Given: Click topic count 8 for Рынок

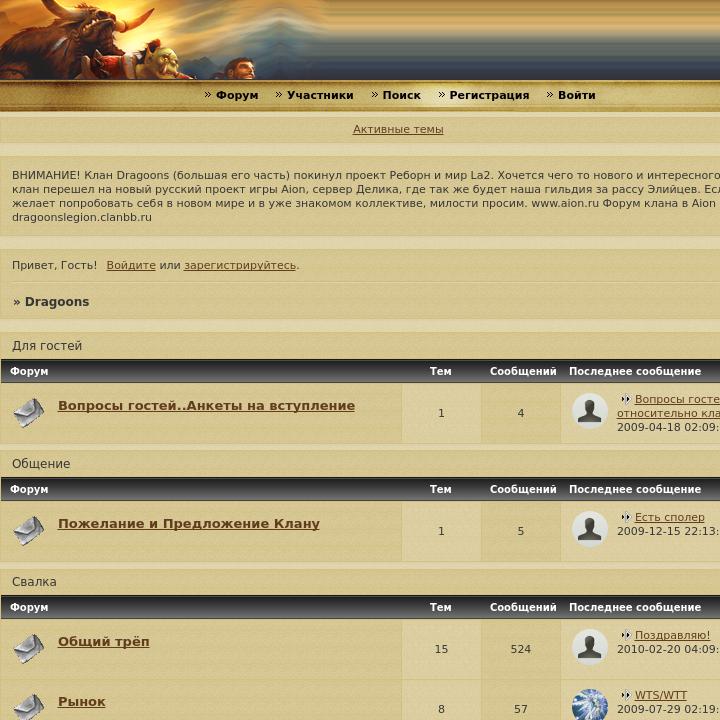Looking at the screenshot, I should (x=441, y=709).
